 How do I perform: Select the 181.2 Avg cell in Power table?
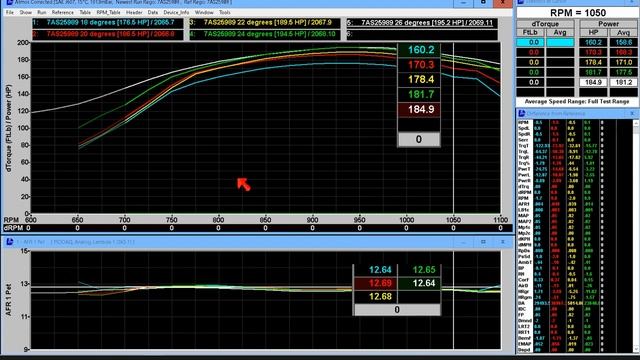(x=623, y=82)
